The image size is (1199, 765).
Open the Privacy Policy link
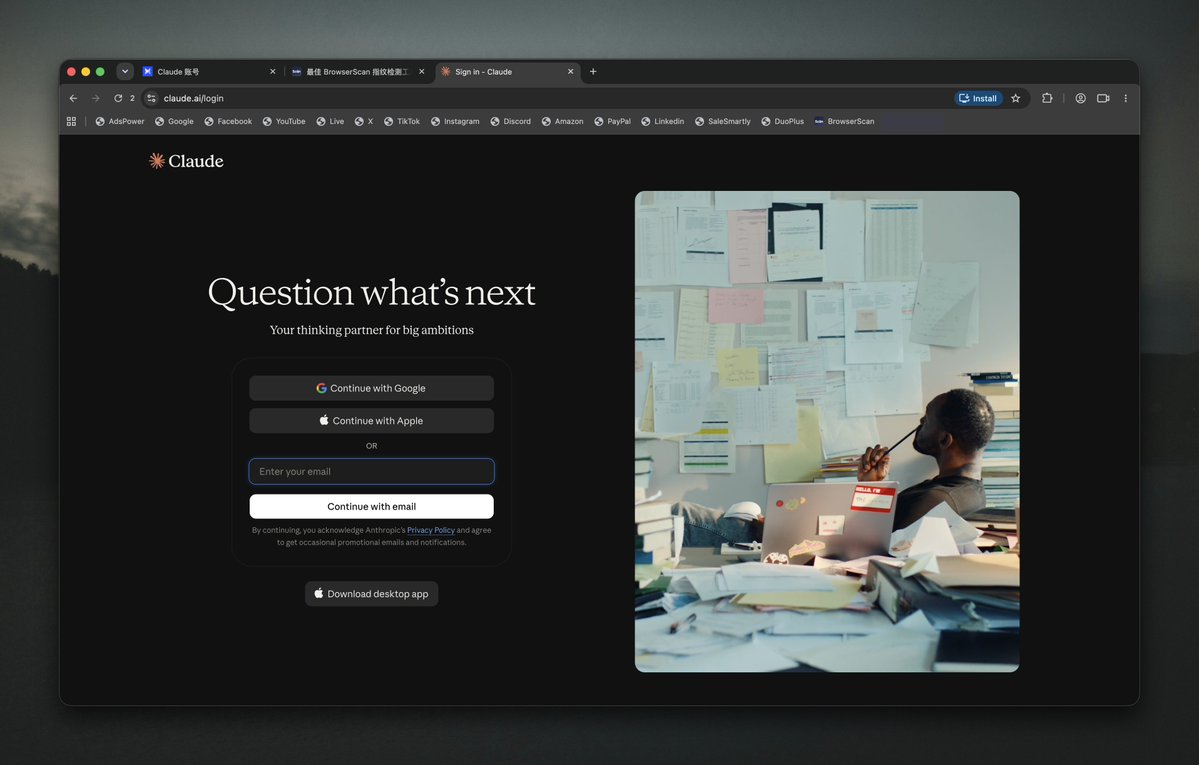click(x=431, y=530)
